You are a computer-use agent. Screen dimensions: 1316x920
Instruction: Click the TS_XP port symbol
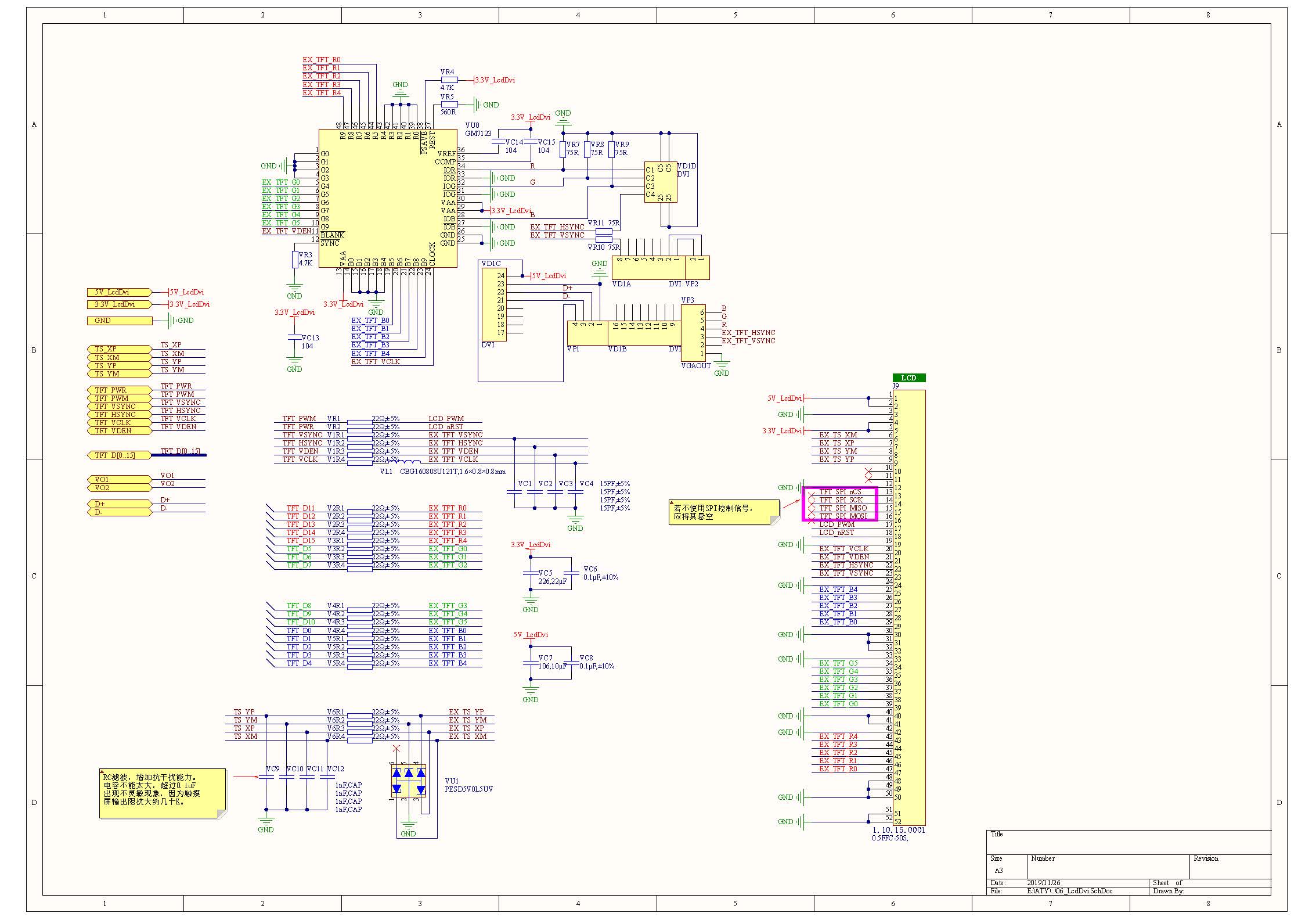(120, 349)
